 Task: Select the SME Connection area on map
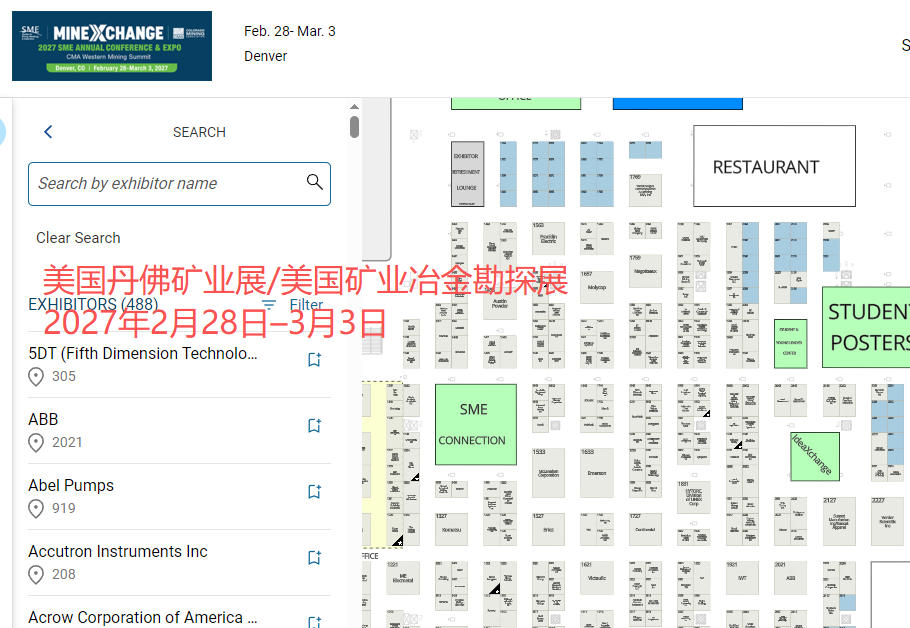click(x=475, y=424)
